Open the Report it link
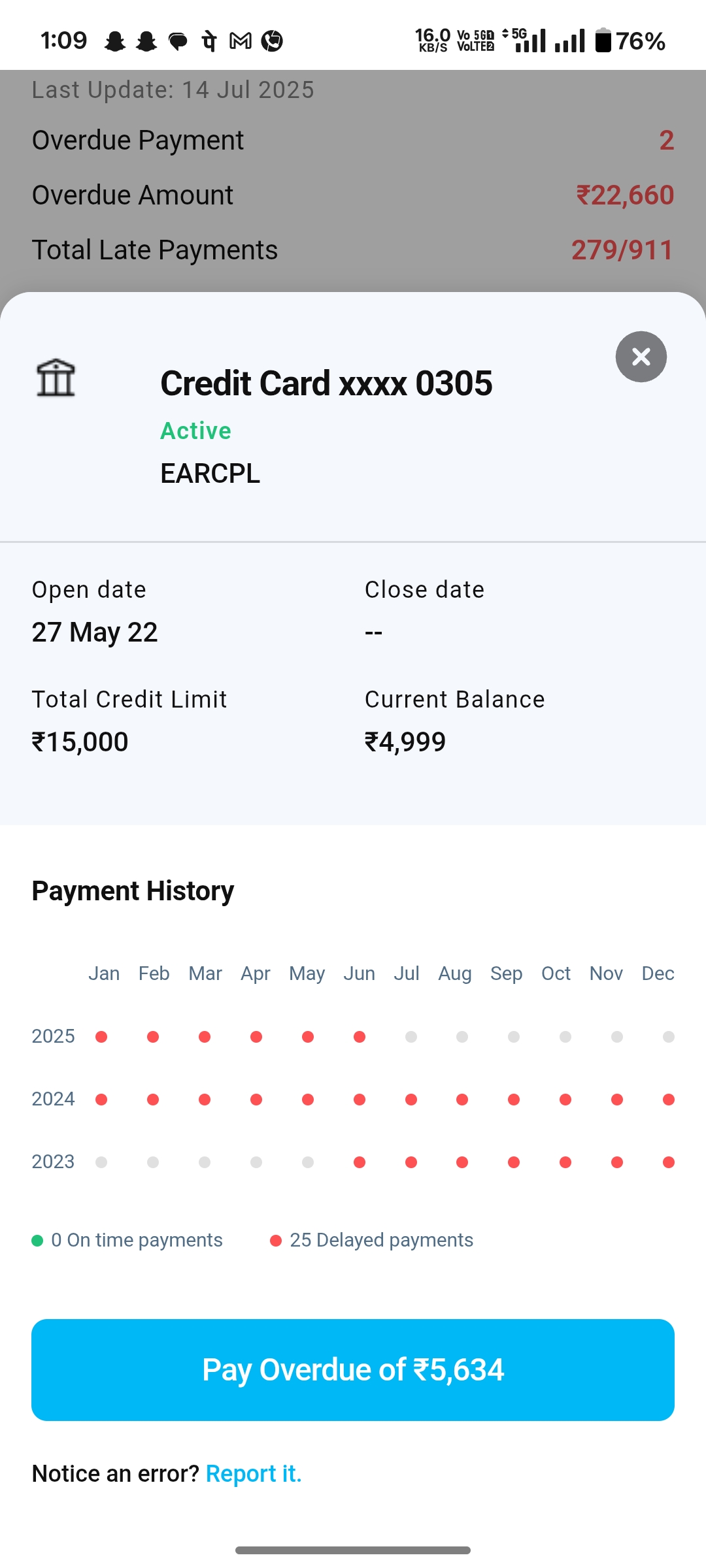The image size is (706, 1568). 254,1473
